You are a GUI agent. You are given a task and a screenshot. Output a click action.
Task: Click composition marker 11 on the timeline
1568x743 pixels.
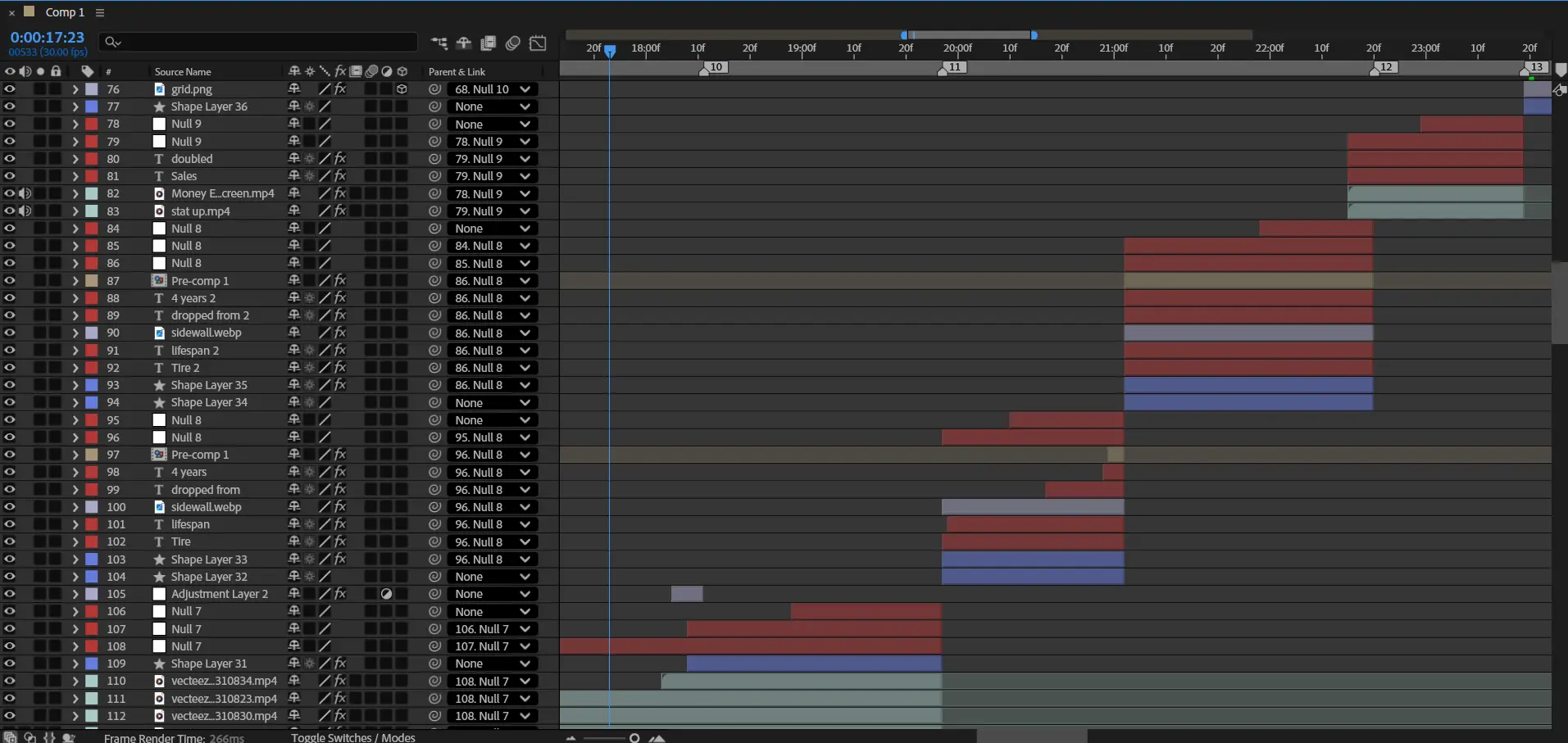pos(954,67)
